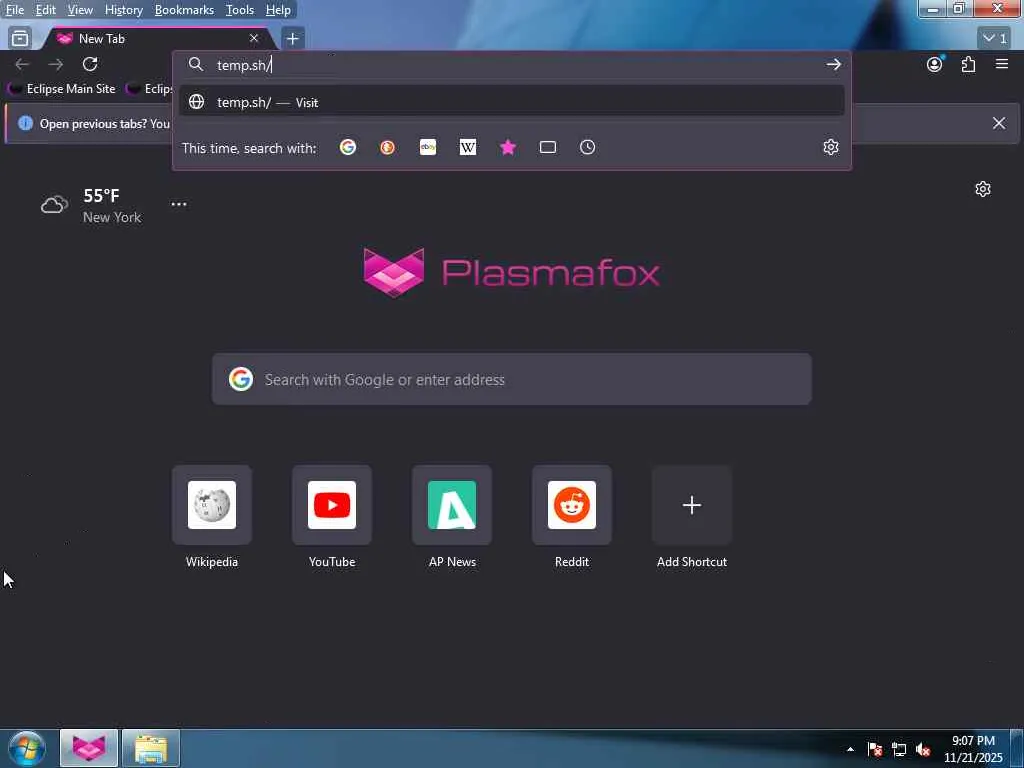This screenshot has height=768, width=1024.
Task: Open the Help menu
Action: coord(278,10)
